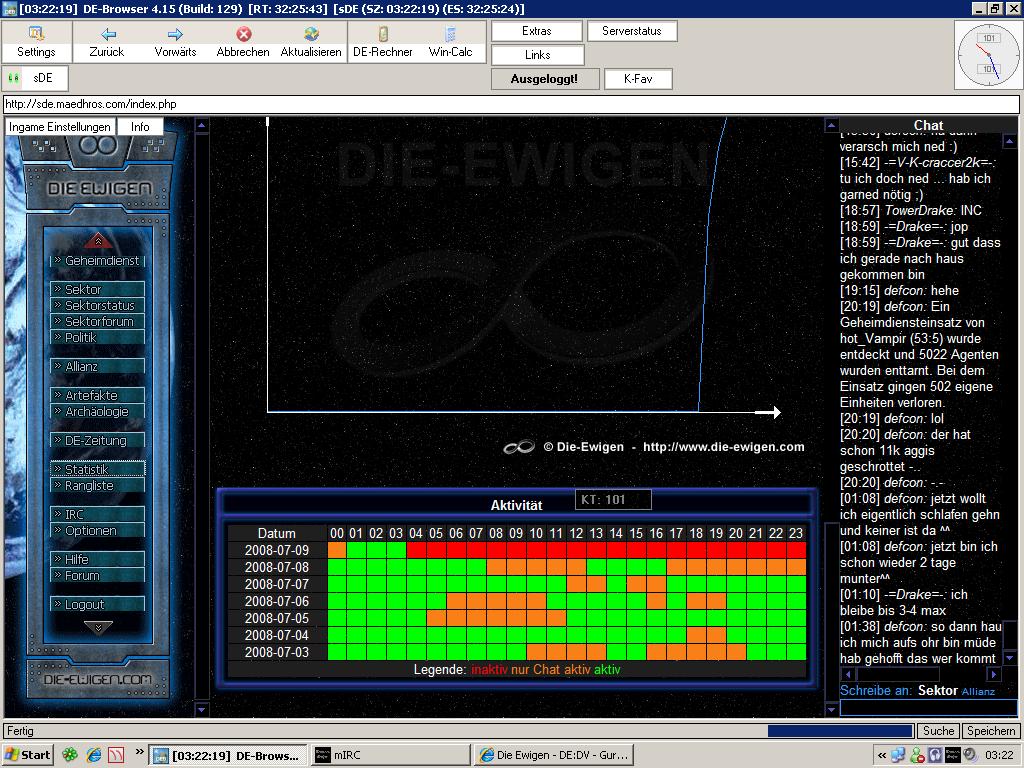The image size is (1024, 768).
Task: Select Sektor as chat recipient
Action: (937, 690)
